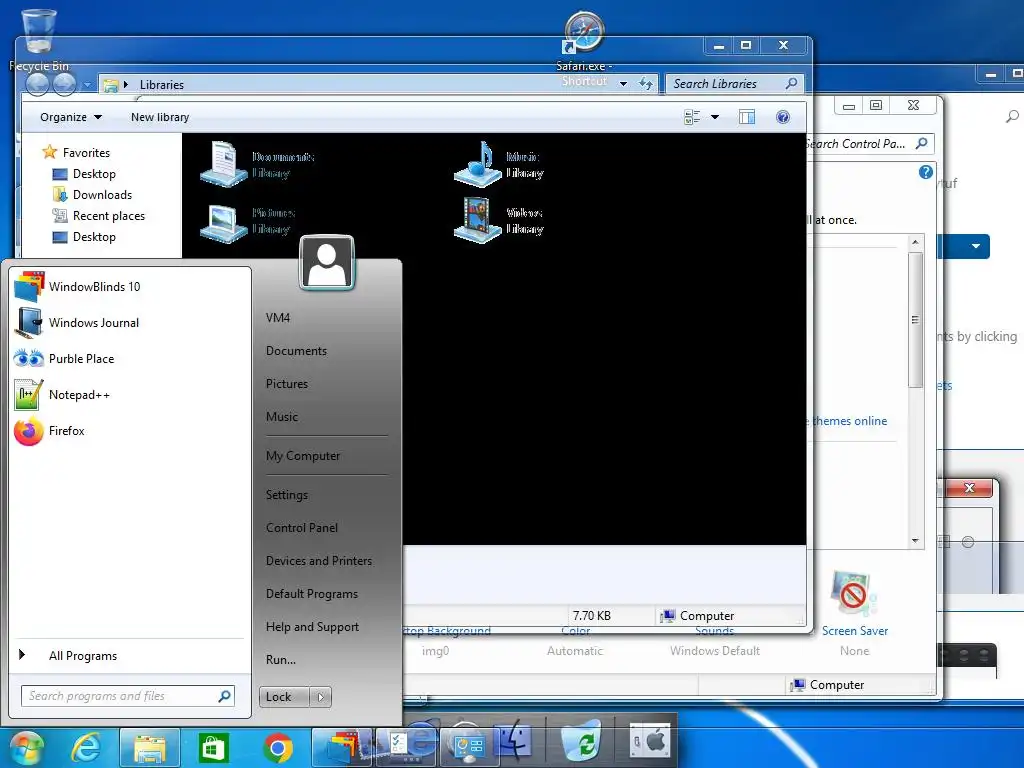The width and height of the screenshot is (1024, 768).
Task: Open File Explorer taskbar icon
Action: click(x=150, y=747)
